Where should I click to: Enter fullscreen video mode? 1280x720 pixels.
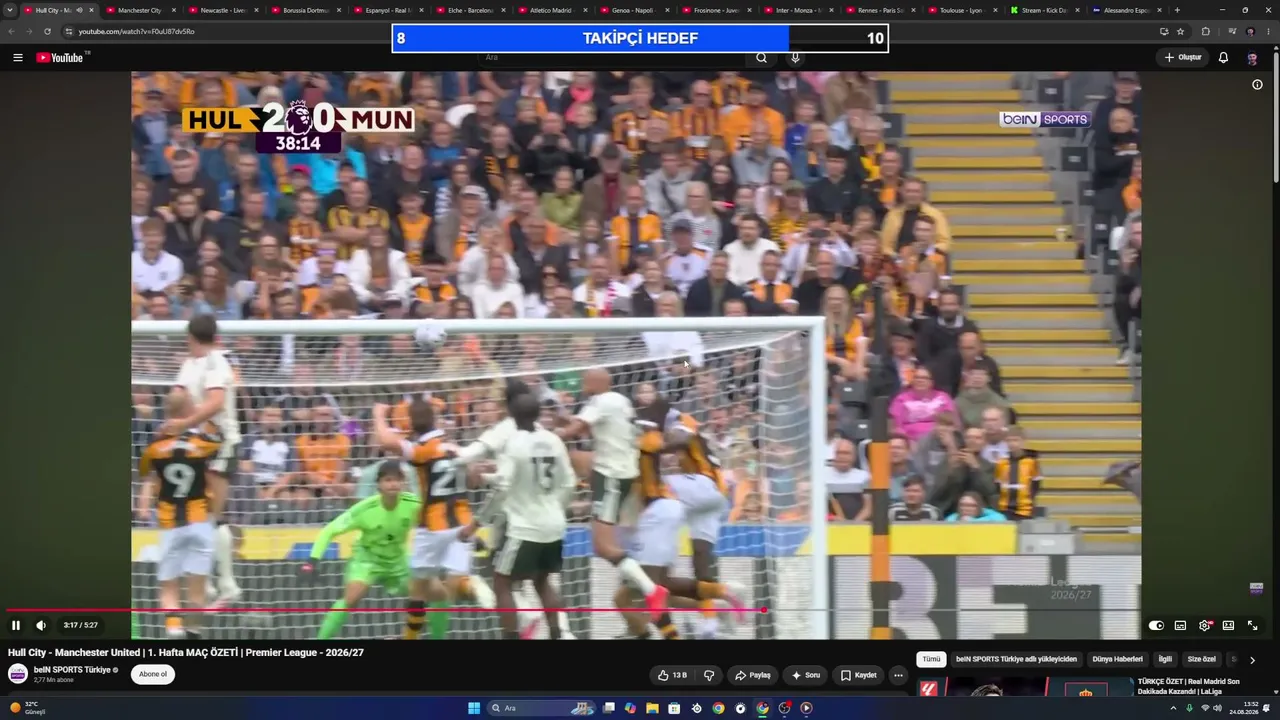click(1252, 626)
